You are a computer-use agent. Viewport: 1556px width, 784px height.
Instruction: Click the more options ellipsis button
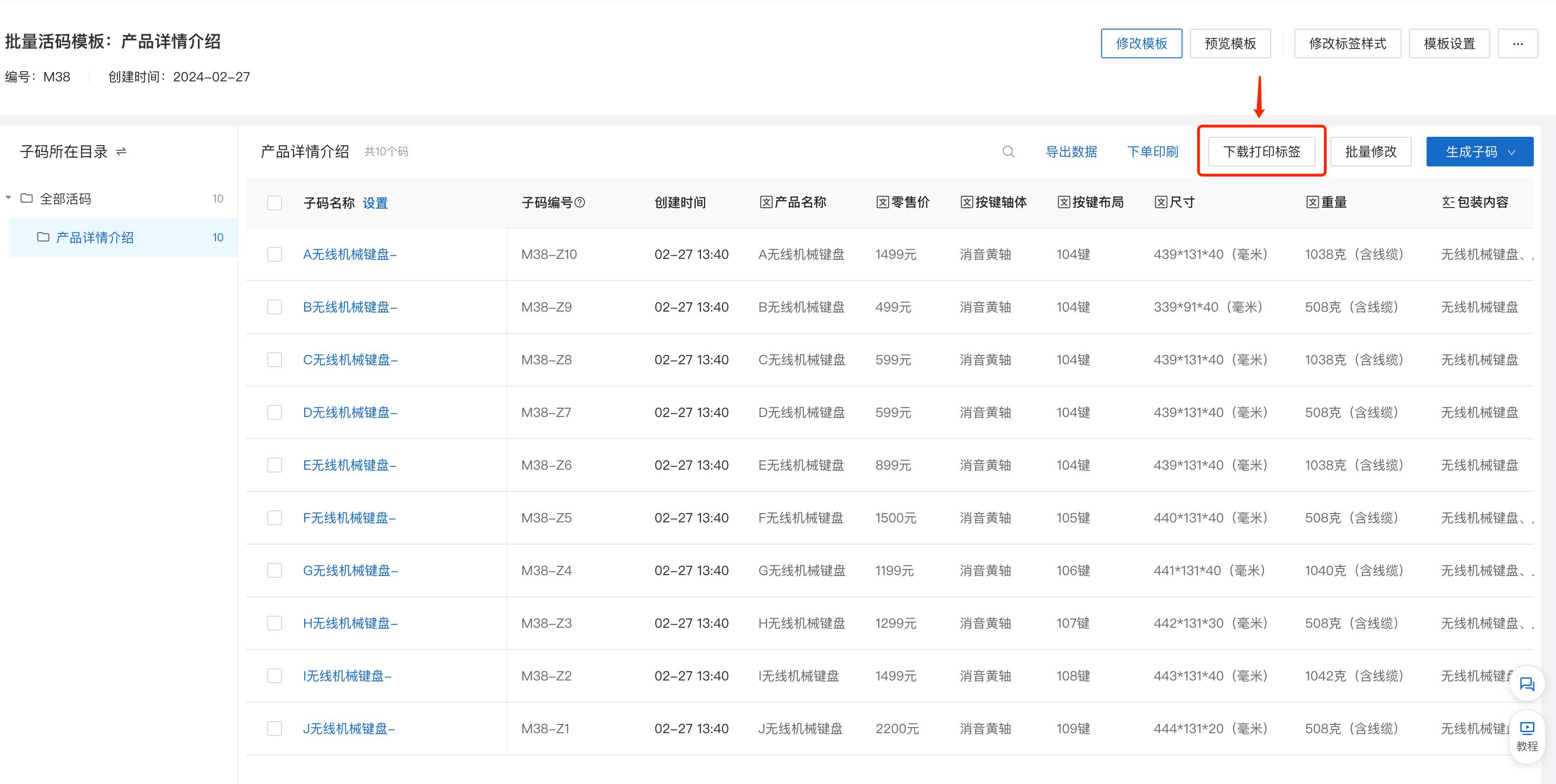pos(1517,43)
